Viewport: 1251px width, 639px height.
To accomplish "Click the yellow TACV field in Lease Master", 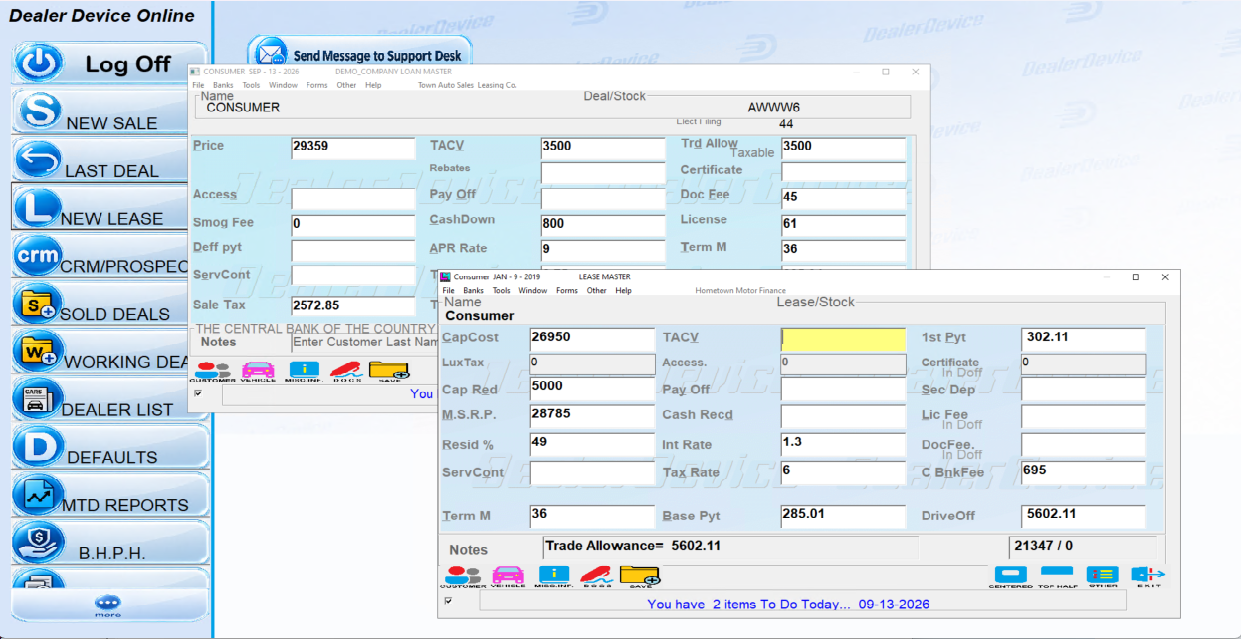I will pyautogui.click(x=843, y=338).
